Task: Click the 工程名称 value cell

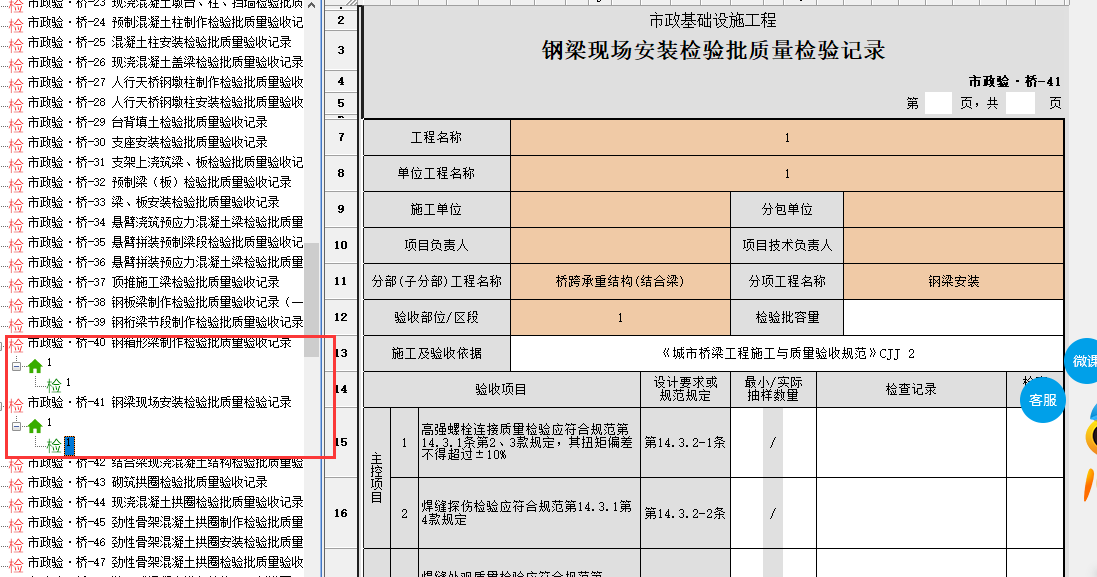Action: click(x=786, y=138)
